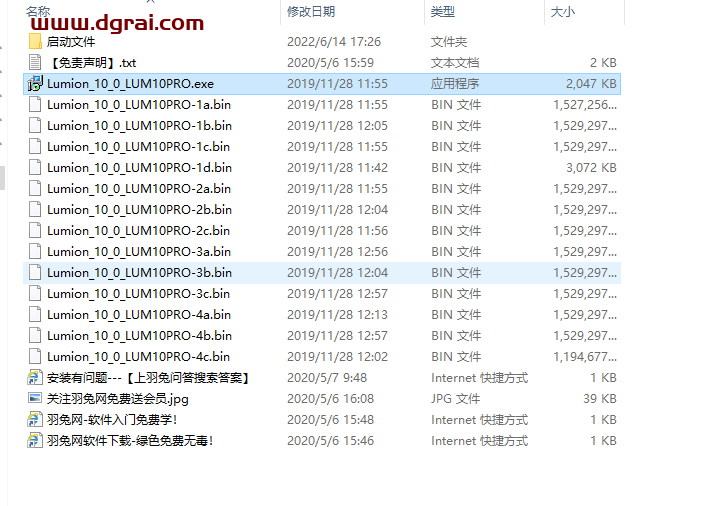720x506 pixels.
Task: Select Lumion_10_0_LUM10PRO-1c.bin file name
Action: click(138, 147)
